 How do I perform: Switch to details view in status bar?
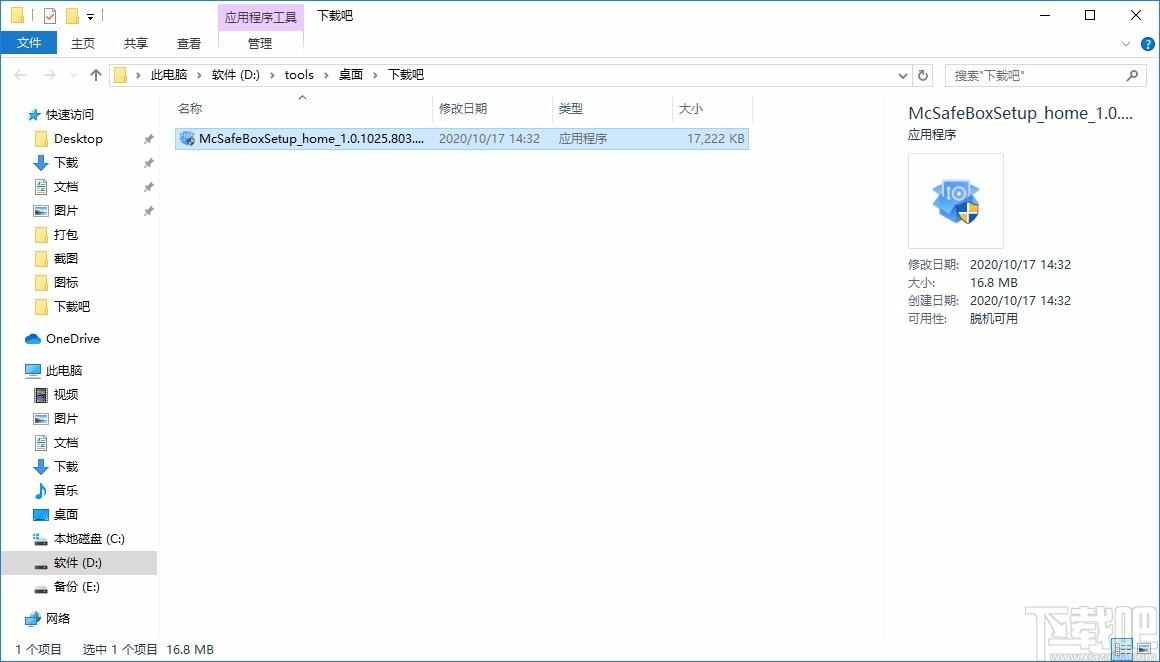click(x=1124, y=649)
